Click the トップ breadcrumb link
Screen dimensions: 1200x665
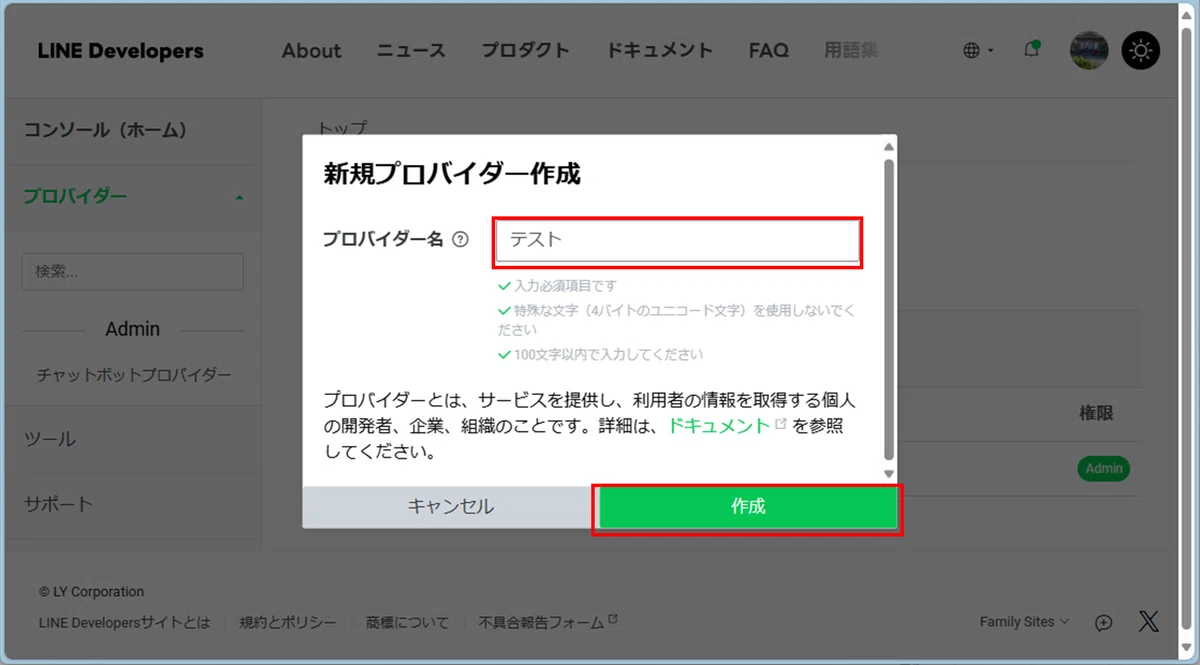tap(343, 128)
